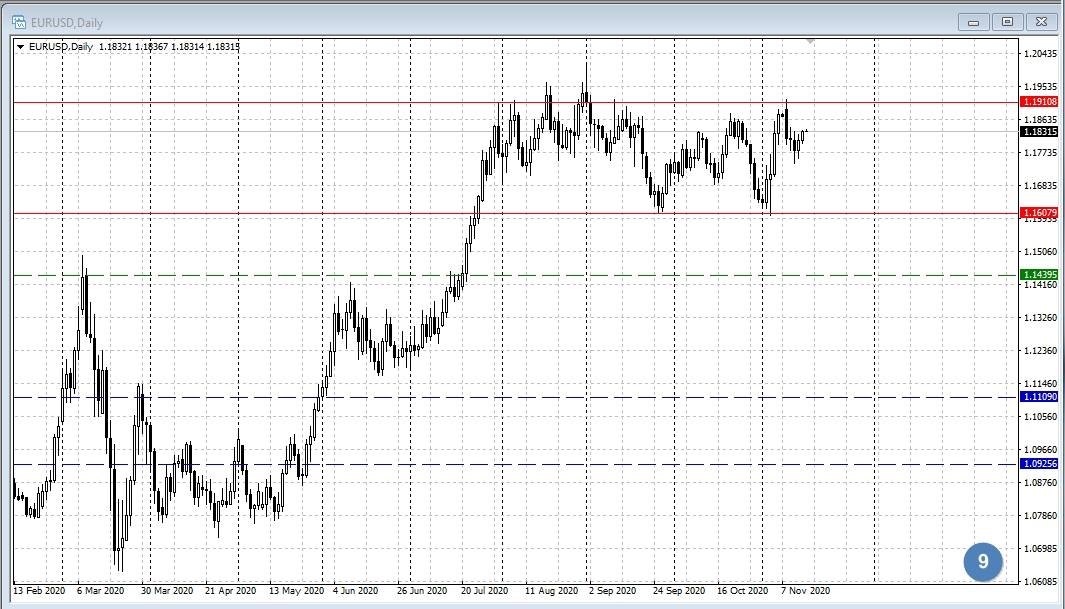Viewport: 1065px width, 609px height.
Task: Click the 13 Feb 2020 date label
Action: 39,591
